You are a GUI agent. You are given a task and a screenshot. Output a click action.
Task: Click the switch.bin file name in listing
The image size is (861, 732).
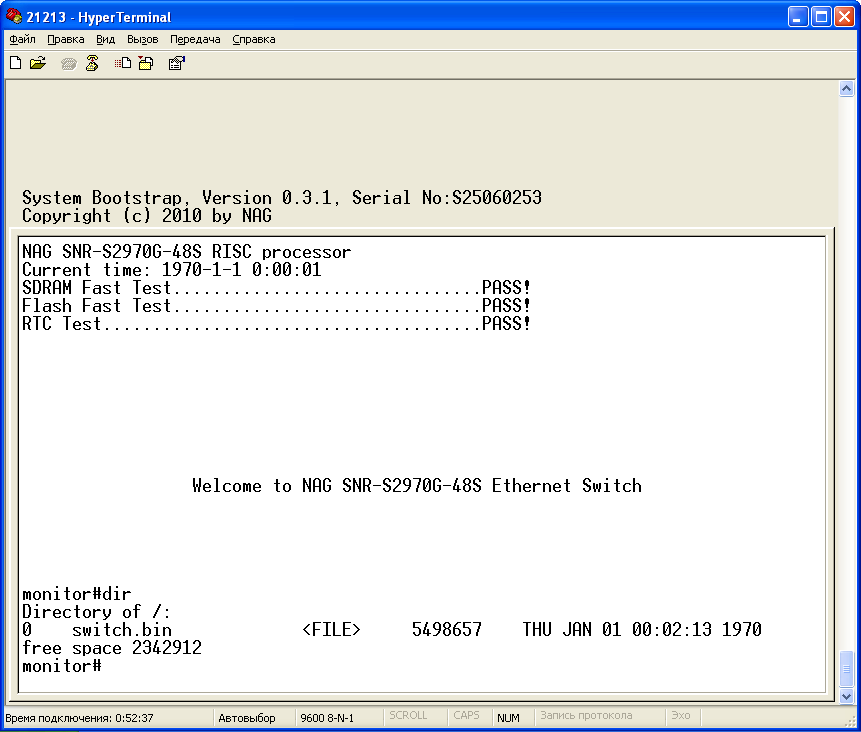(x=122, y=630)
